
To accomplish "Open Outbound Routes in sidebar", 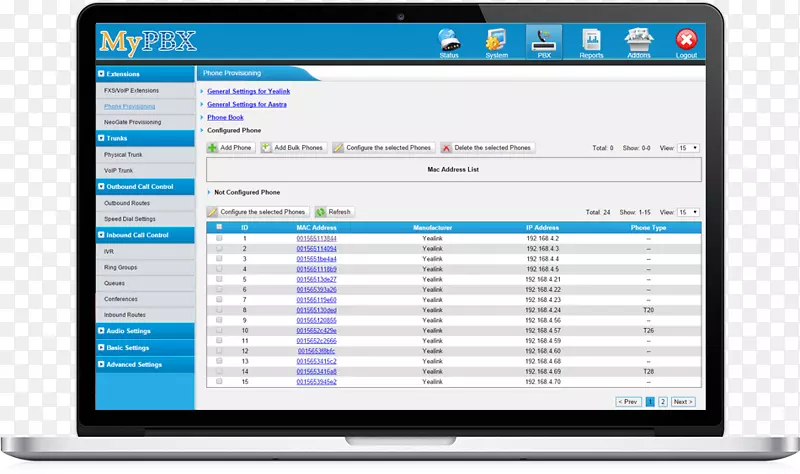I will (127, 203).
